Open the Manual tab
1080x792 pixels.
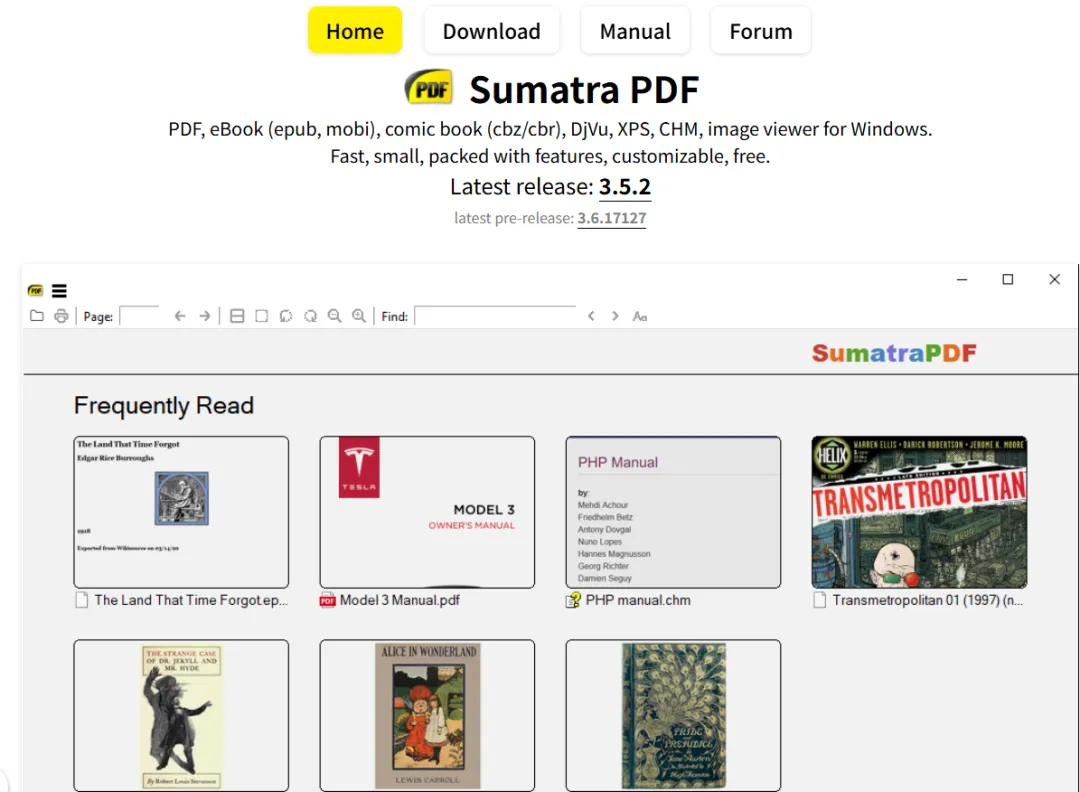click(635, 30)
